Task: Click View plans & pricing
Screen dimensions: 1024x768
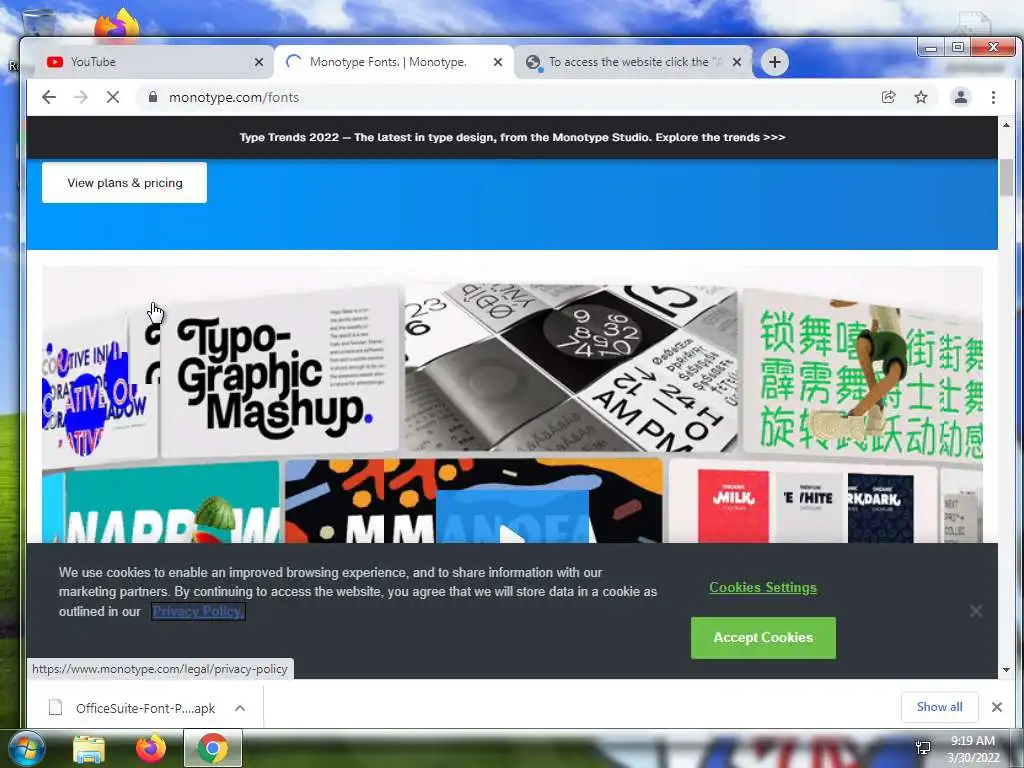Action: coord(124,183)
